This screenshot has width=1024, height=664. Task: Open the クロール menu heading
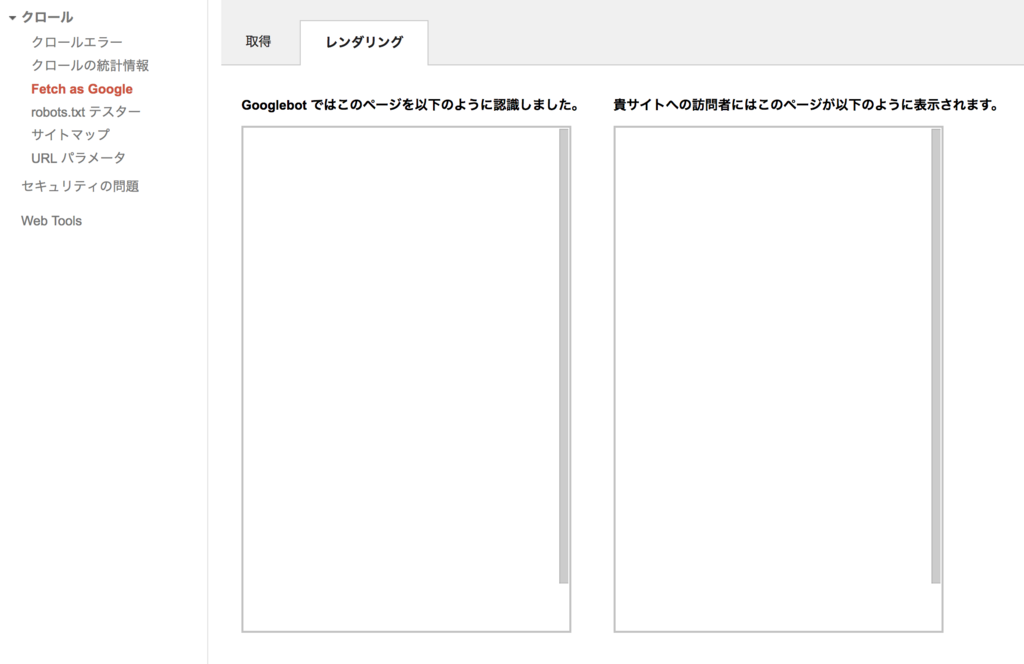(x=47, y=17)
